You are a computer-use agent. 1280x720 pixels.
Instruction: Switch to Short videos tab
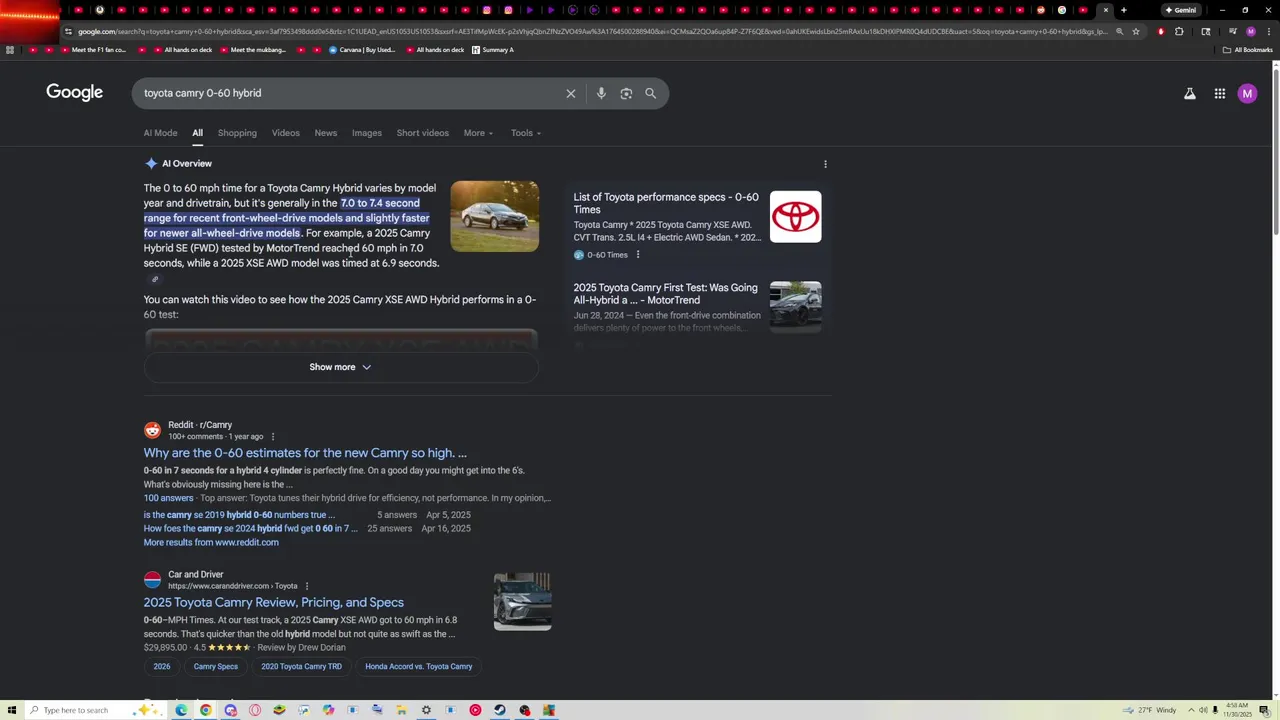point(423,133)
